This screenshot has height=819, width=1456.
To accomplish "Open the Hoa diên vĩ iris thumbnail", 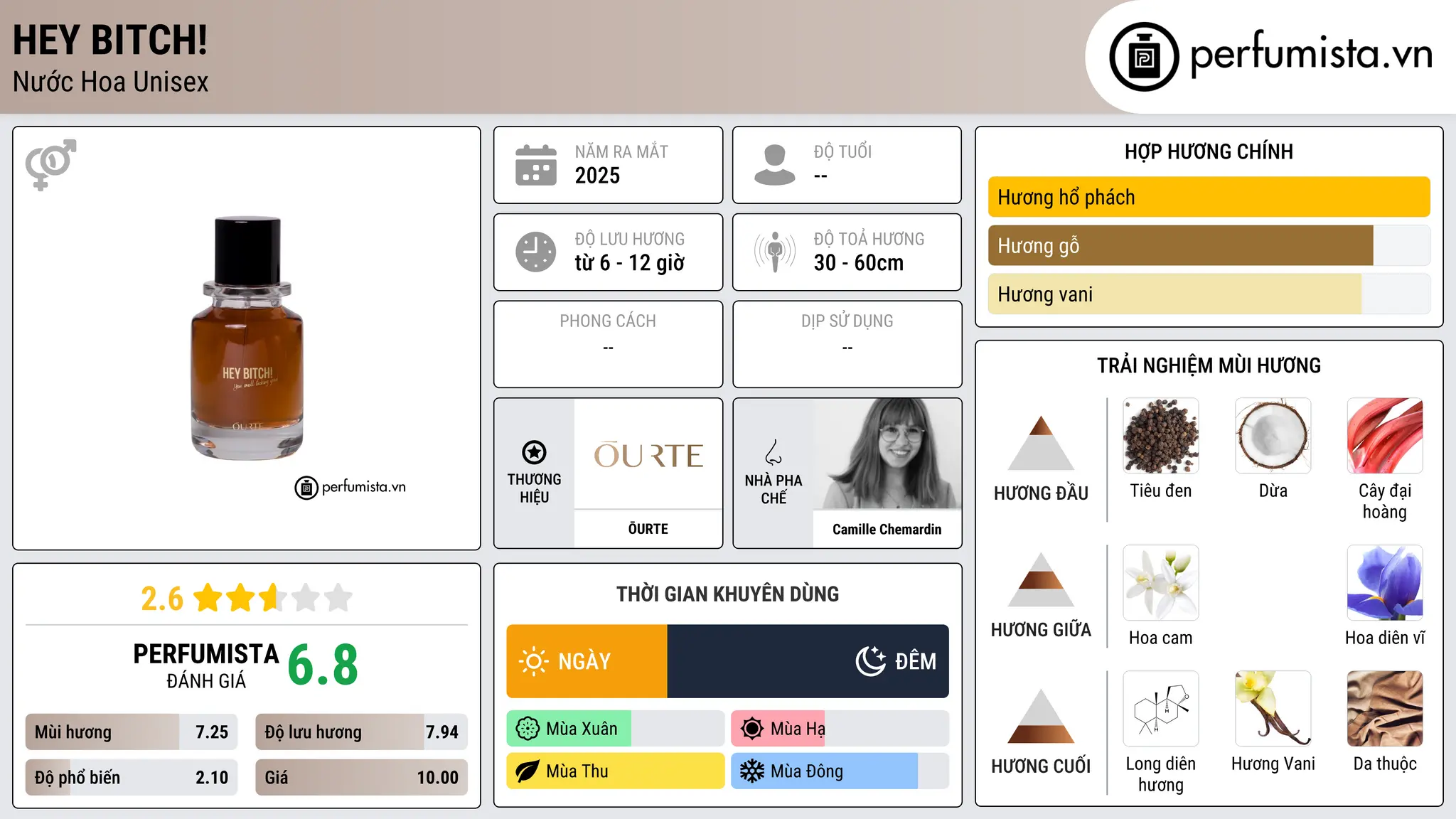I will (1385, 583).
